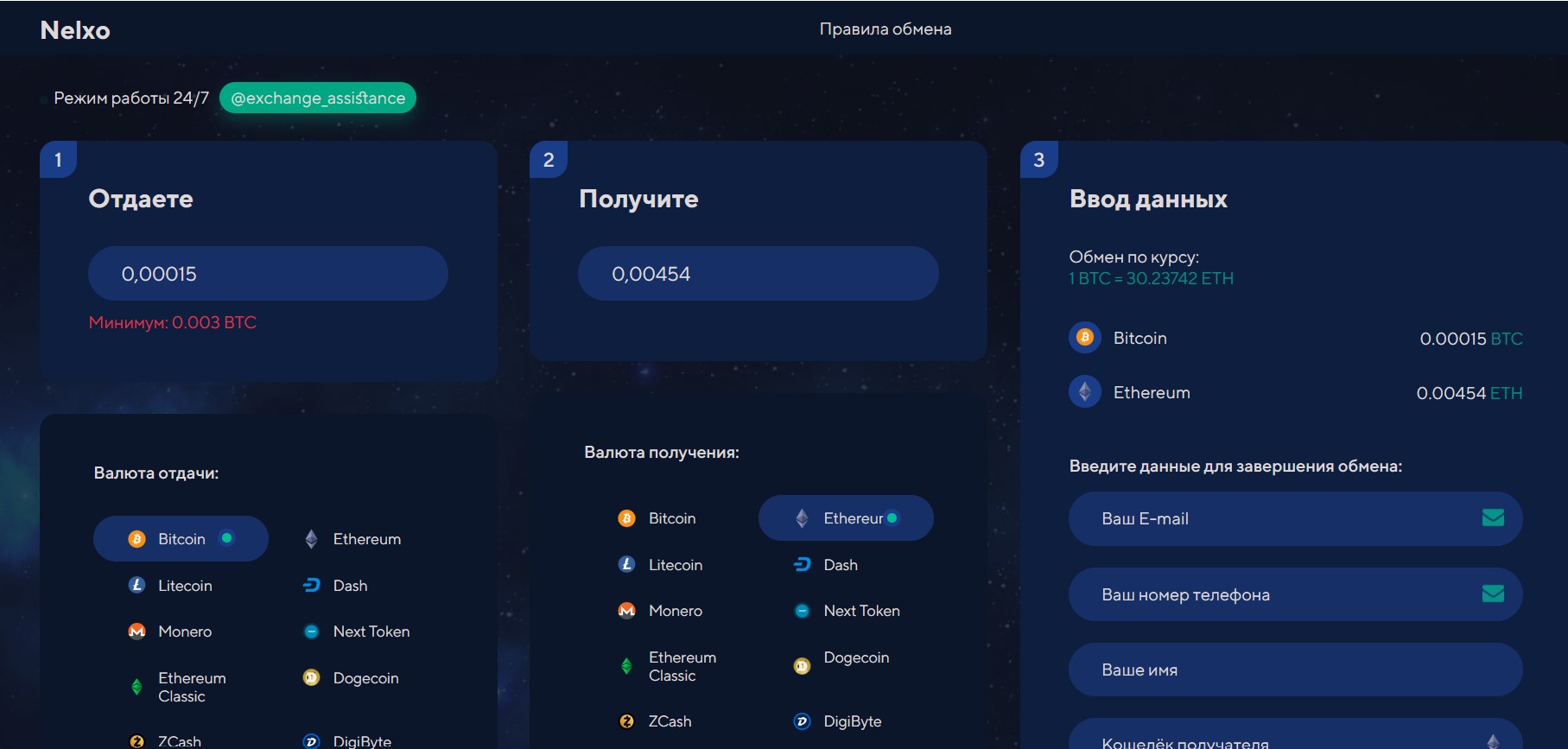The image size is (1568, 749).
Task: Click ZCash icon in receive currency list
Action: click(x=626, y=721)
